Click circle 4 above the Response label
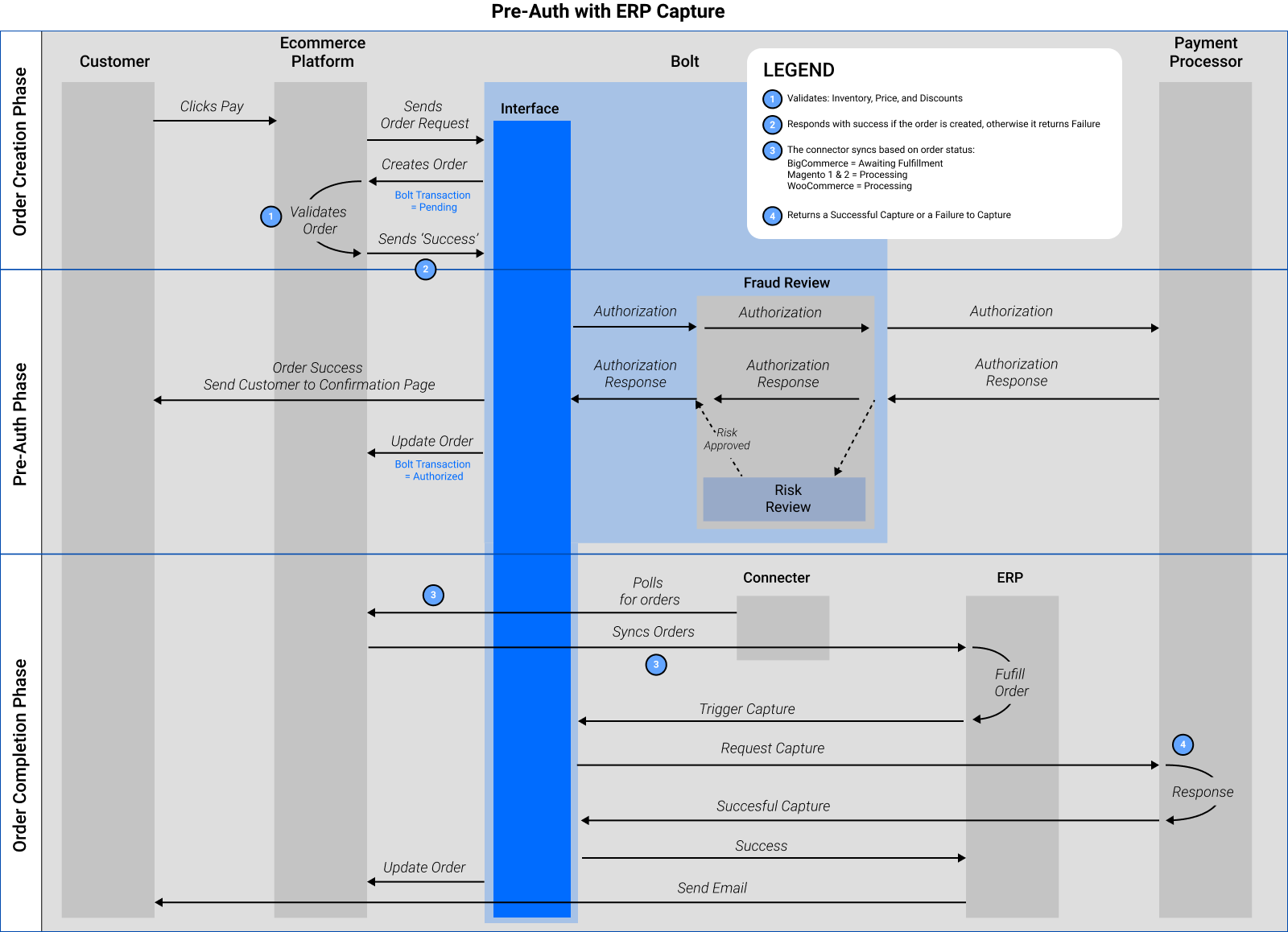 click(x=1183, y=744)
